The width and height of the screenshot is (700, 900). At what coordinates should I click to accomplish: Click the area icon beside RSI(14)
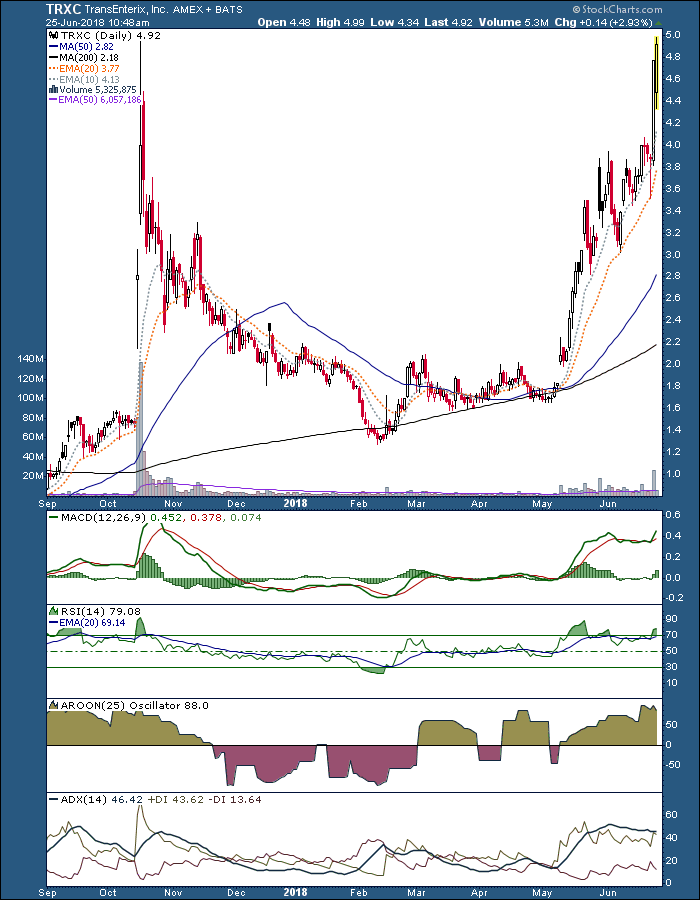tap(52, 611)
